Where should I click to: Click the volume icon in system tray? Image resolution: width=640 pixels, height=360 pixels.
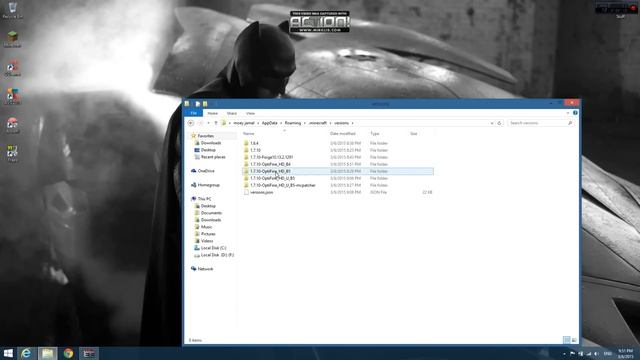(596, 353)
